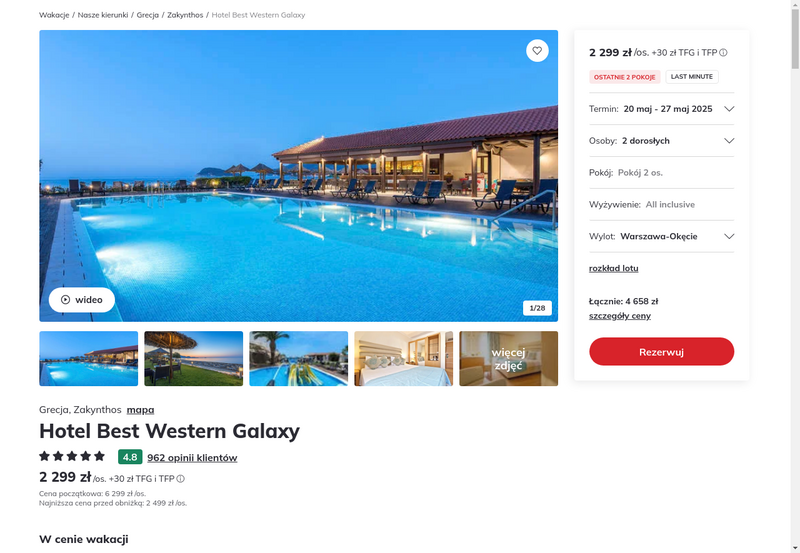Click the Rezerwuj button
800x553 pixels.
click(x=661, y=351)
